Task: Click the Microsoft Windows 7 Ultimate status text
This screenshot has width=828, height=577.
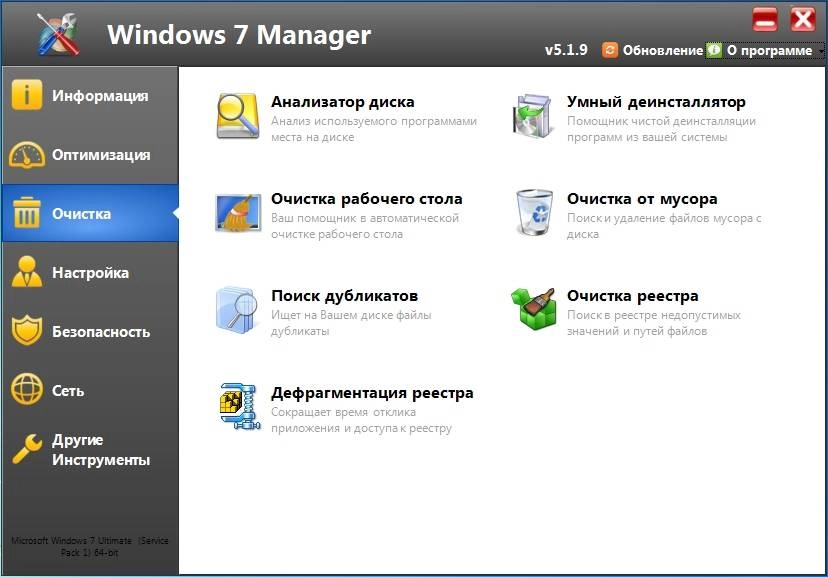Action: click(x=90, y=546)
